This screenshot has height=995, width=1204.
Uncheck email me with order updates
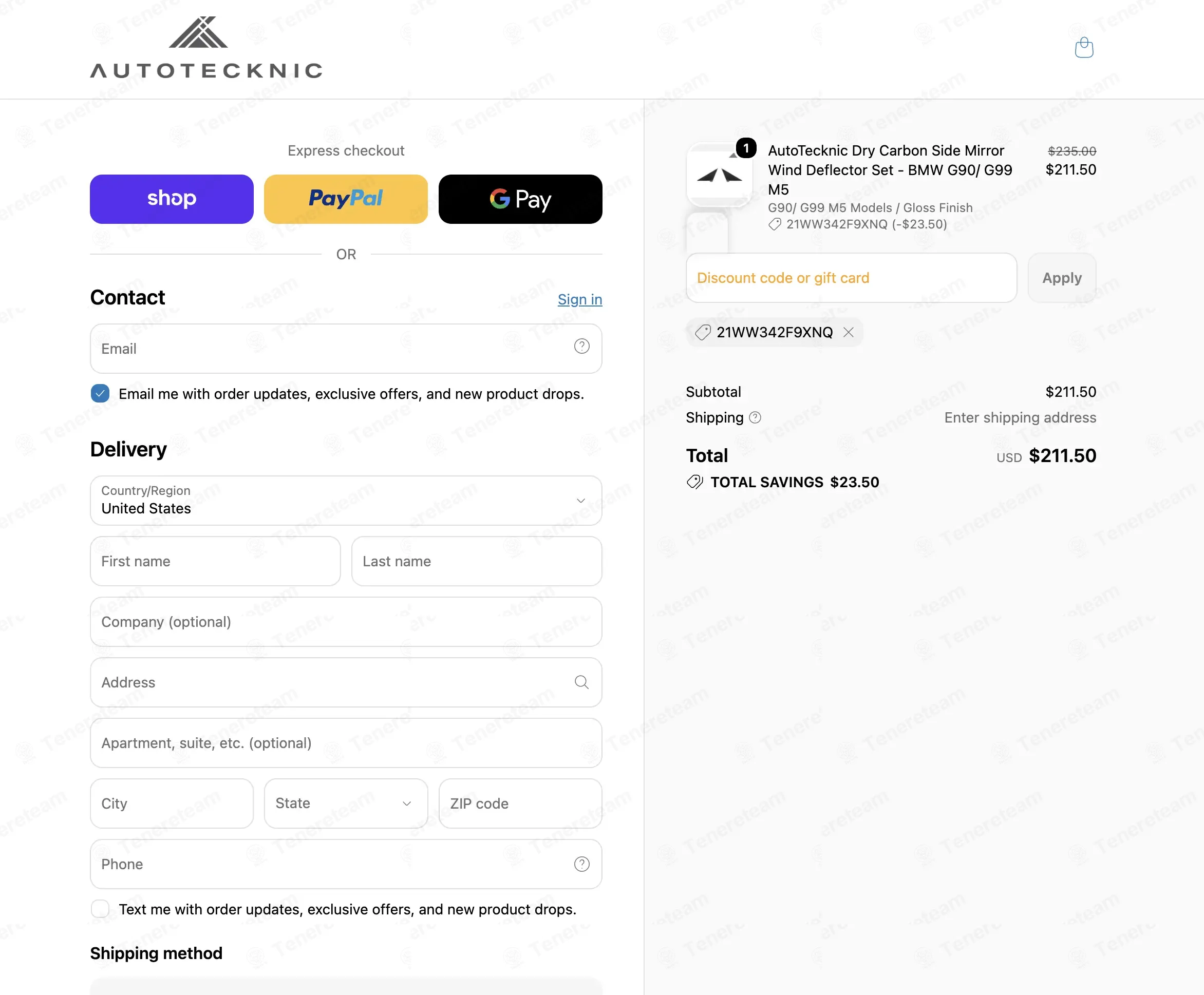pos(100,393)
